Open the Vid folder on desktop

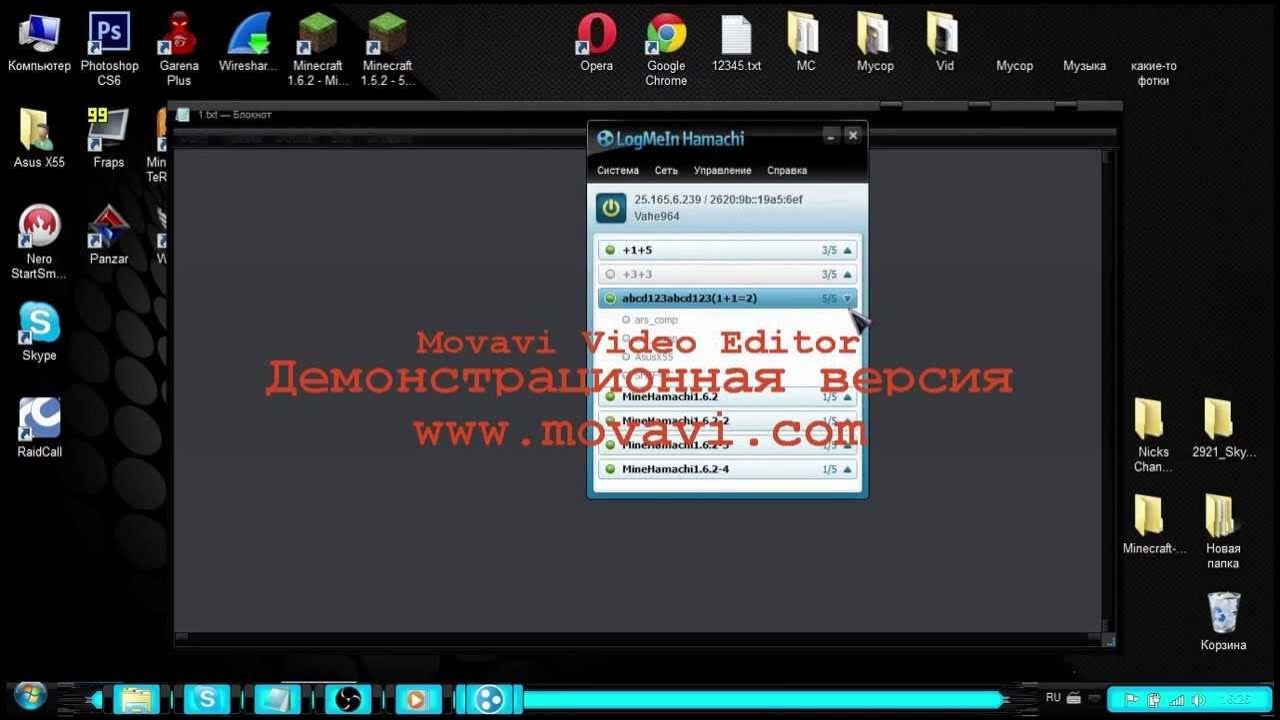point(944,44)
